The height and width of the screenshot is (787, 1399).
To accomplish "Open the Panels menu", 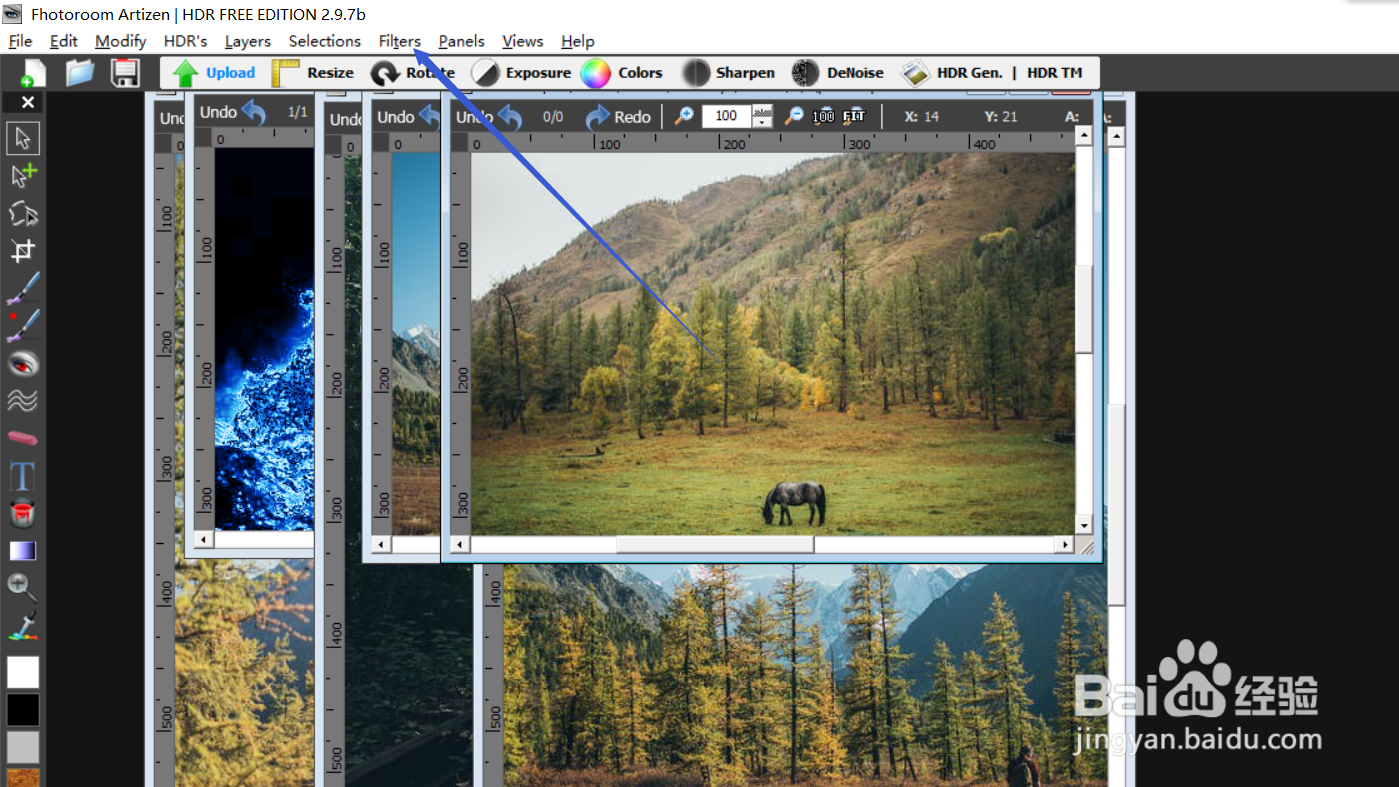I will (462, 41).
